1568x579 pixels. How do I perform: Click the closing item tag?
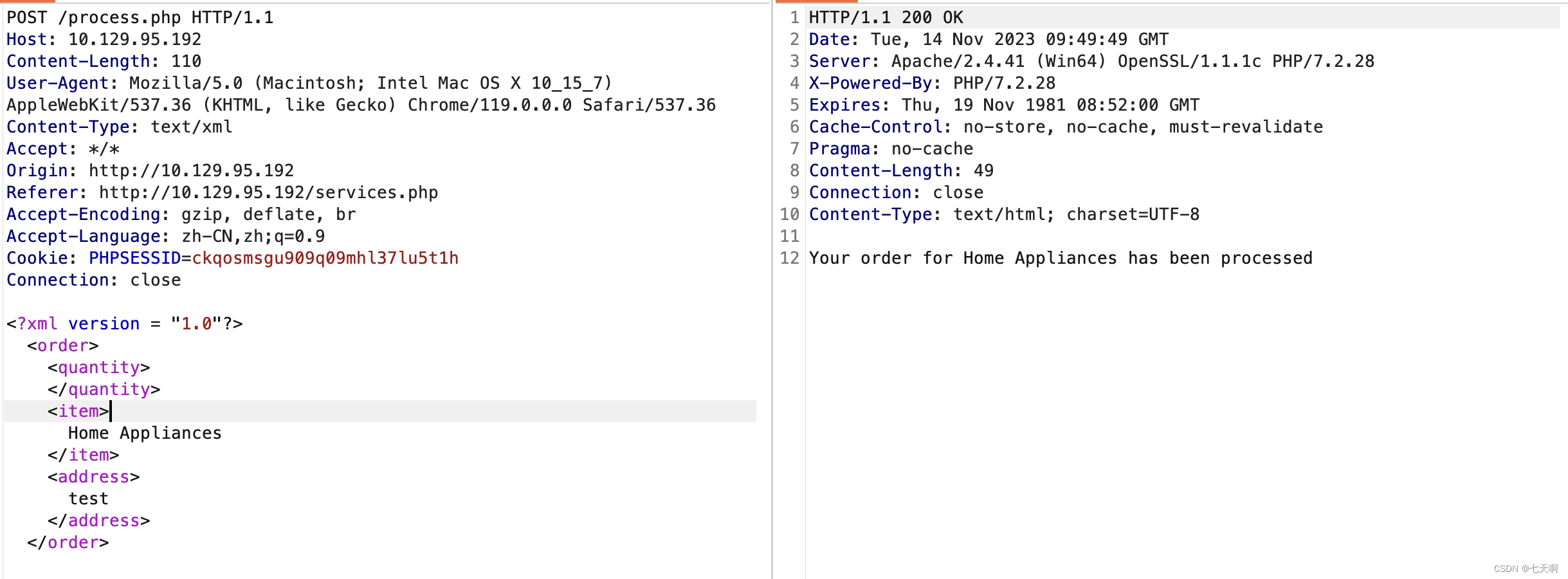pos(84,455)
